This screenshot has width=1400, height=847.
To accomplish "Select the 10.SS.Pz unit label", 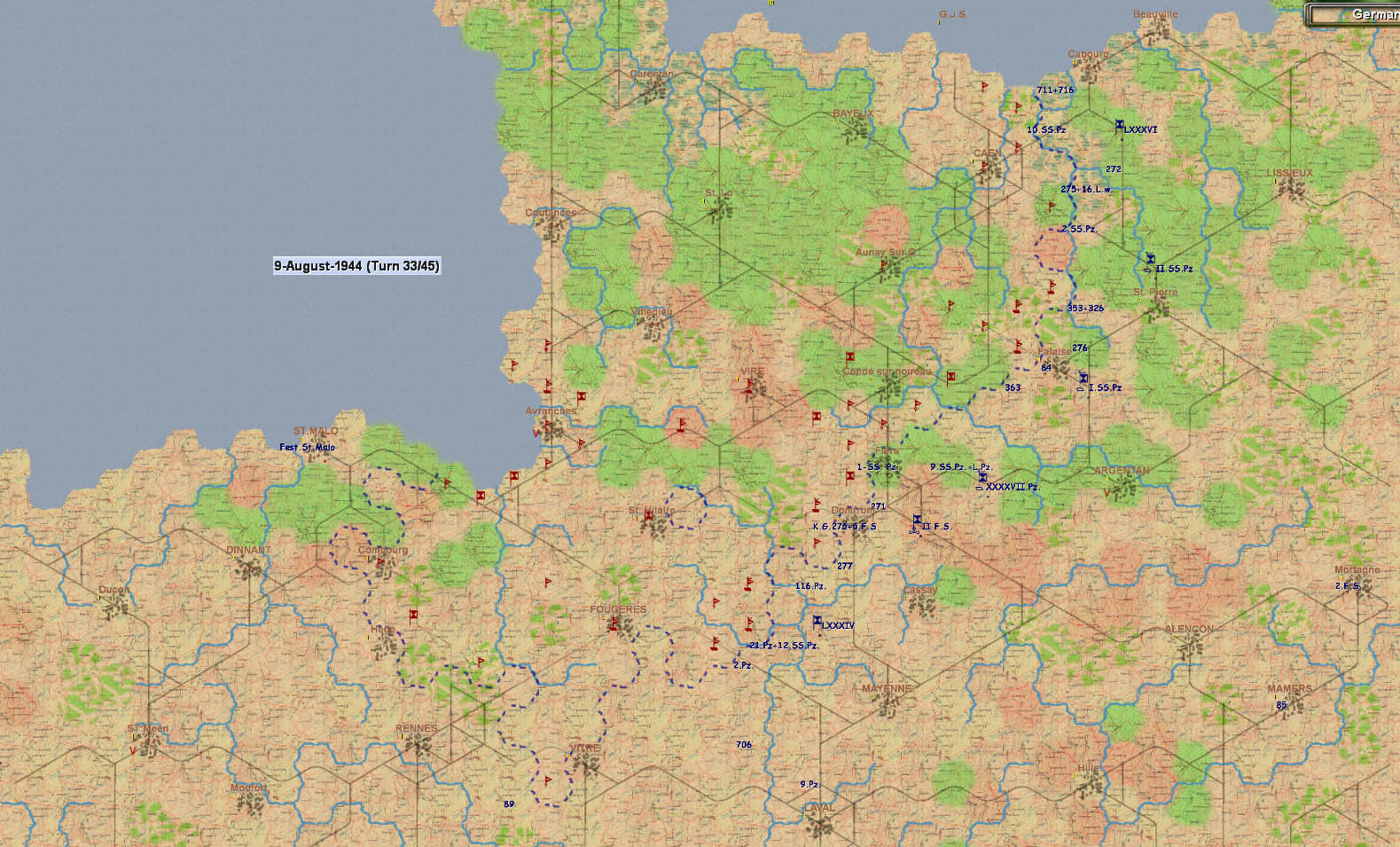I will tap(1046, 129).
